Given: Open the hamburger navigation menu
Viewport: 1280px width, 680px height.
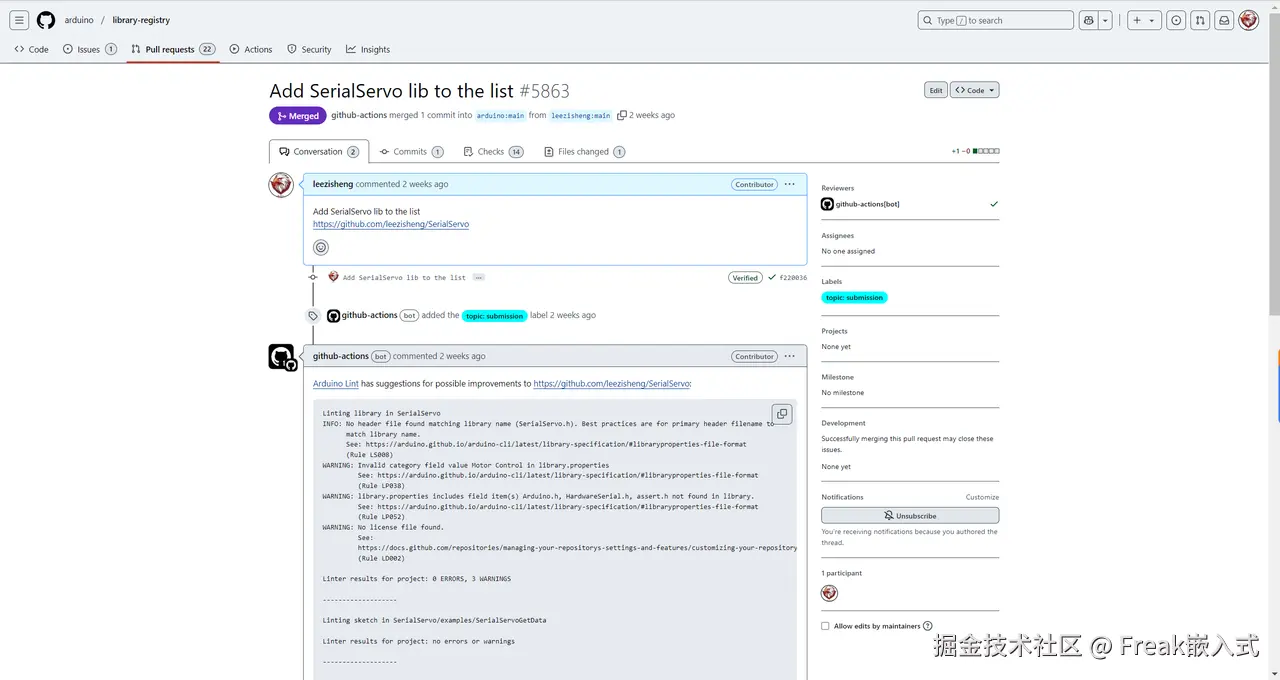Looking at the screenshot, I should coord(19,20).
